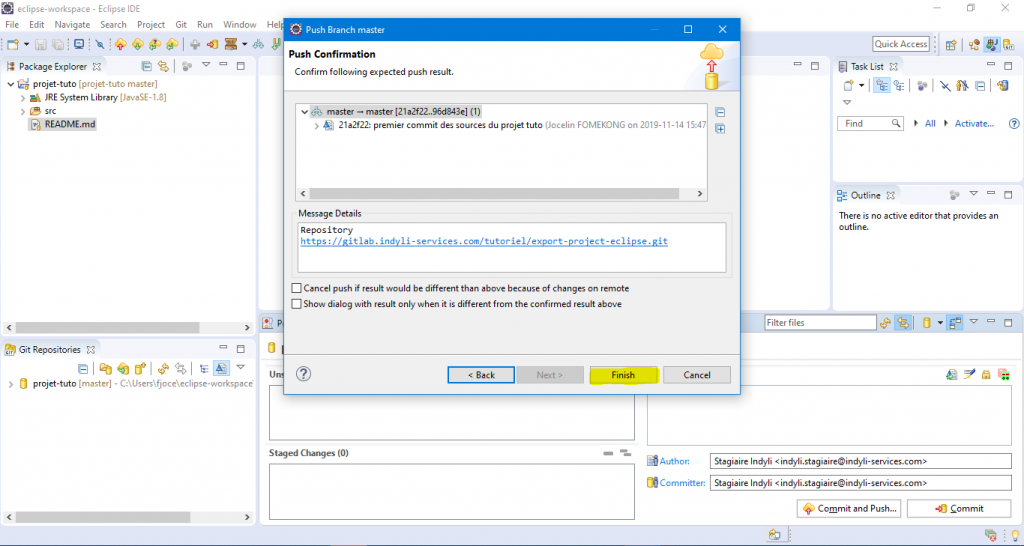
Task: Go back with the Back button
Action: [x=481, y=375]
